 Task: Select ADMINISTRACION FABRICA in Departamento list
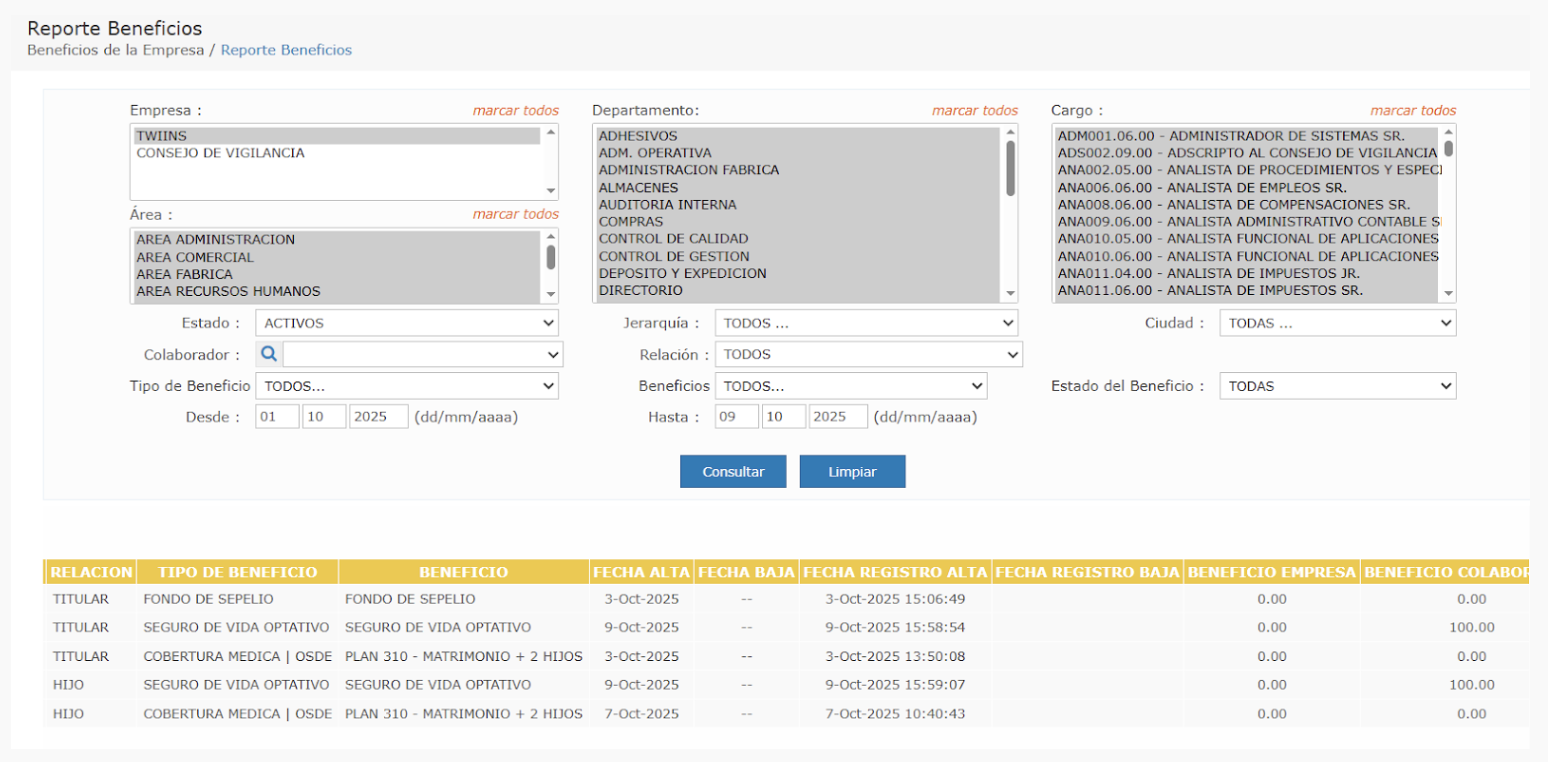click(x=798, y=170)
